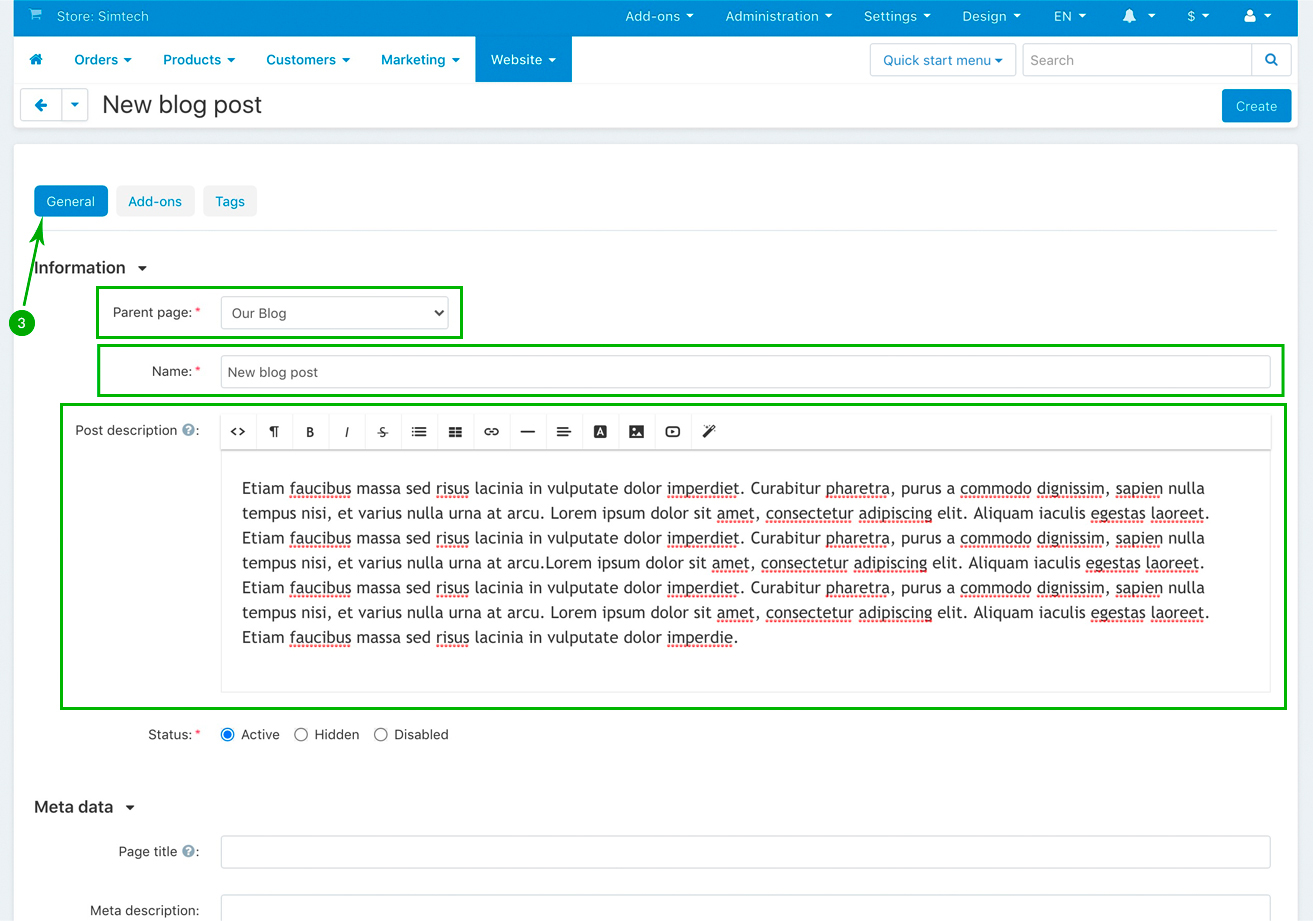Insert an image into post description
Viewport: 1313px width, 921px height.
[x=636, y=432]
